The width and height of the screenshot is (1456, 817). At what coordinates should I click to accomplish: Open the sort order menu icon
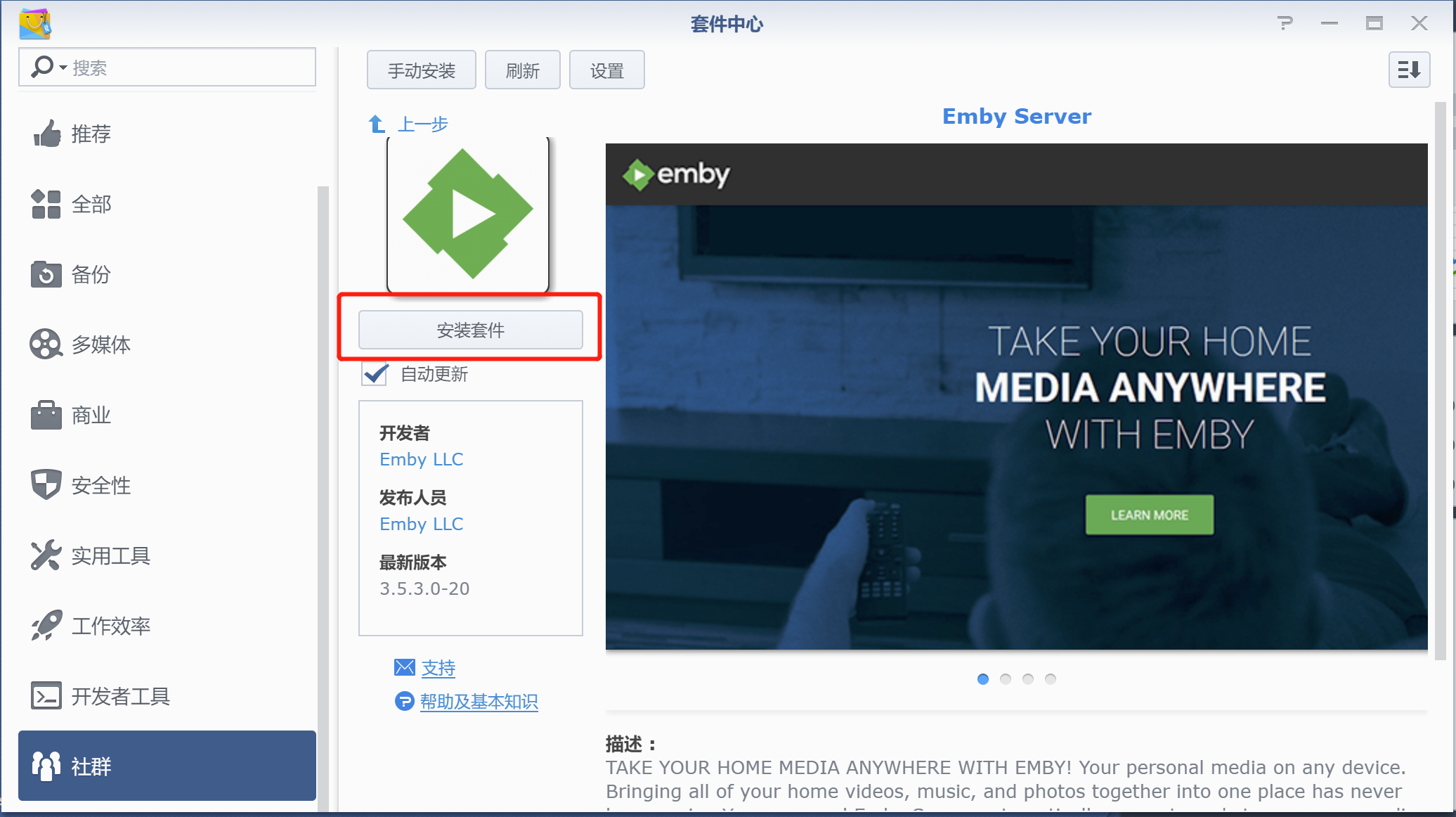pyautogui.click(x=1408, y=70)
